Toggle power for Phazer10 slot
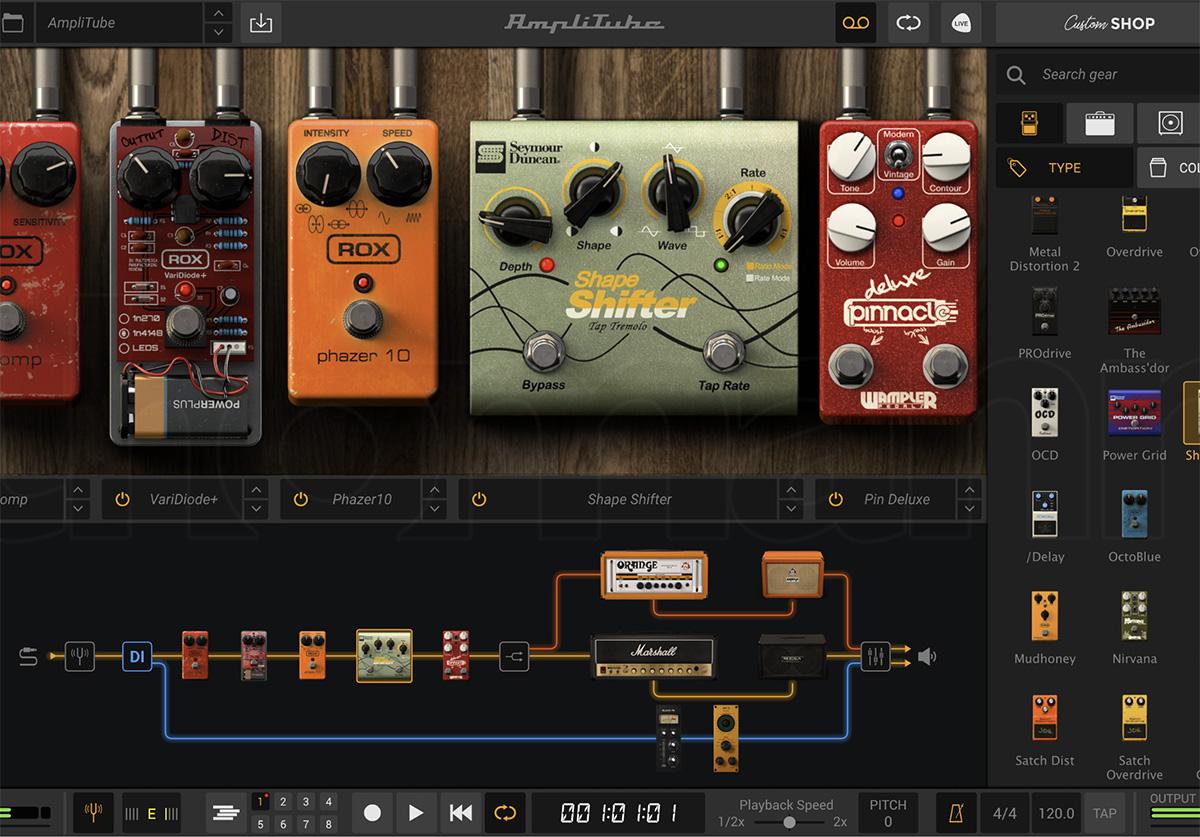Viewport: 1200px width, 837px height. 300,499
